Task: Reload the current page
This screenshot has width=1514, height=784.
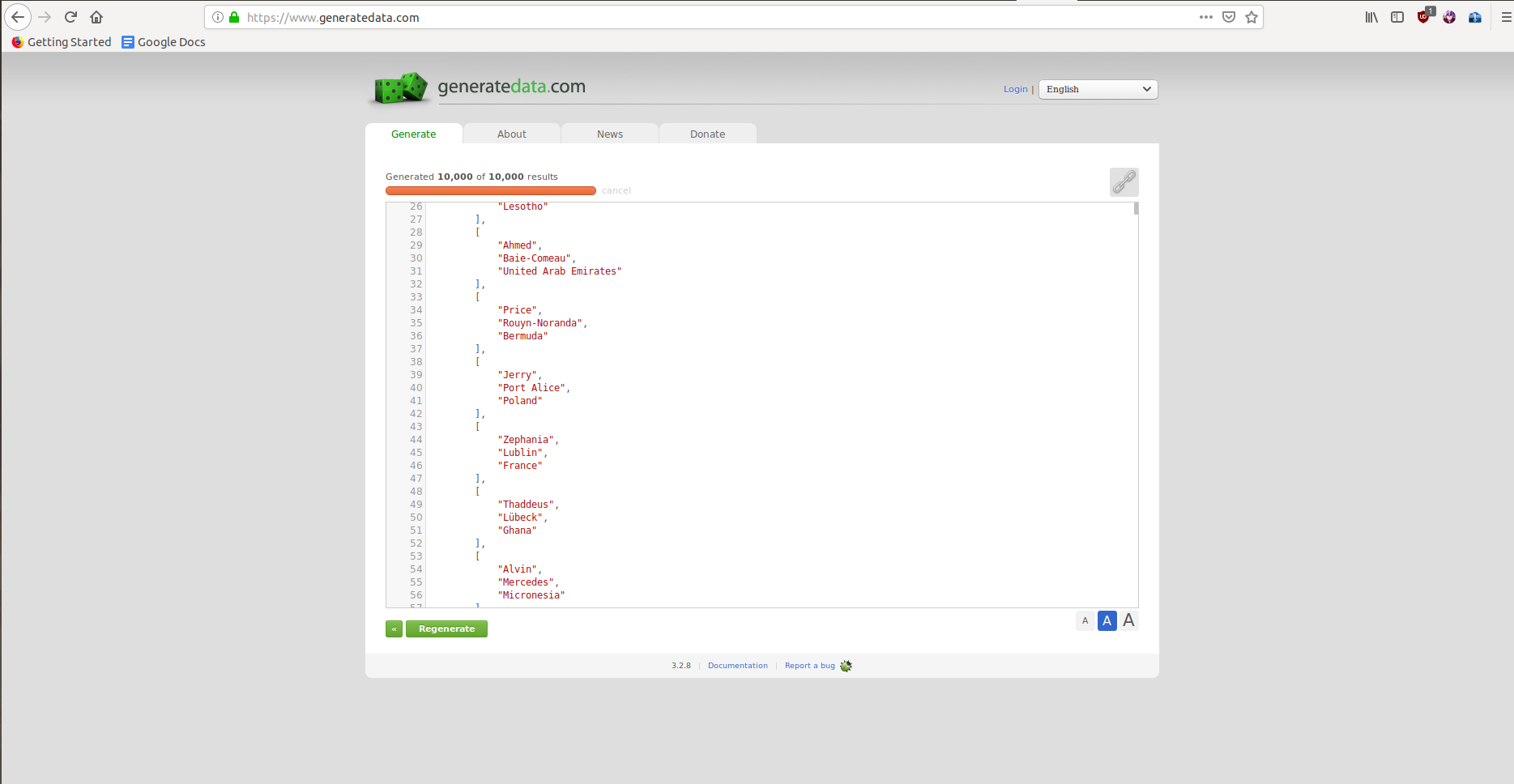Action: [70, 17]
